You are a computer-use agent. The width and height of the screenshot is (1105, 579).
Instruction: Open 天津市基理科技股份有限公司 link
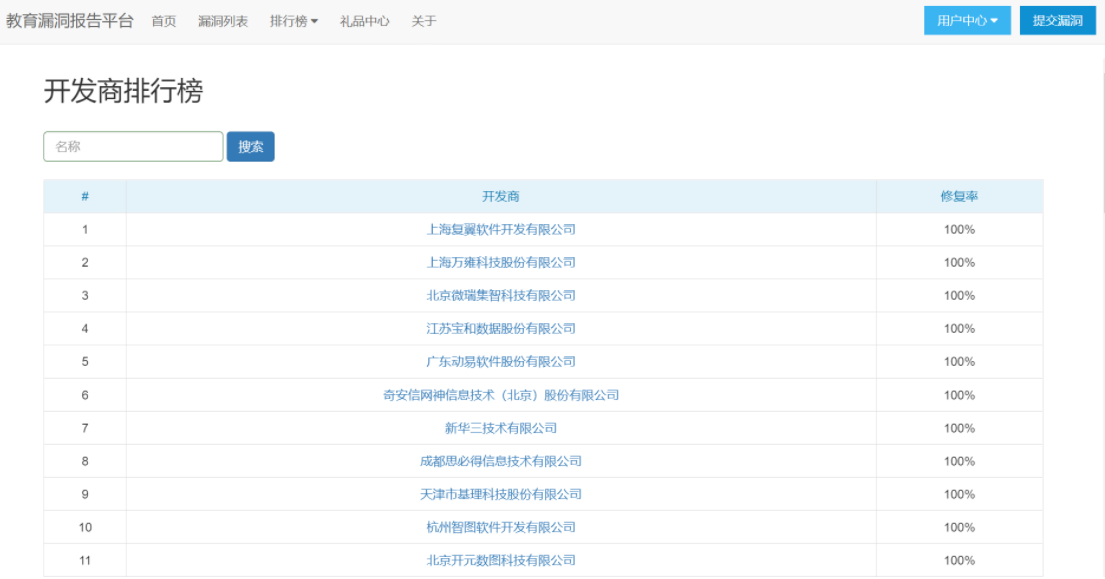coord(501,494)
